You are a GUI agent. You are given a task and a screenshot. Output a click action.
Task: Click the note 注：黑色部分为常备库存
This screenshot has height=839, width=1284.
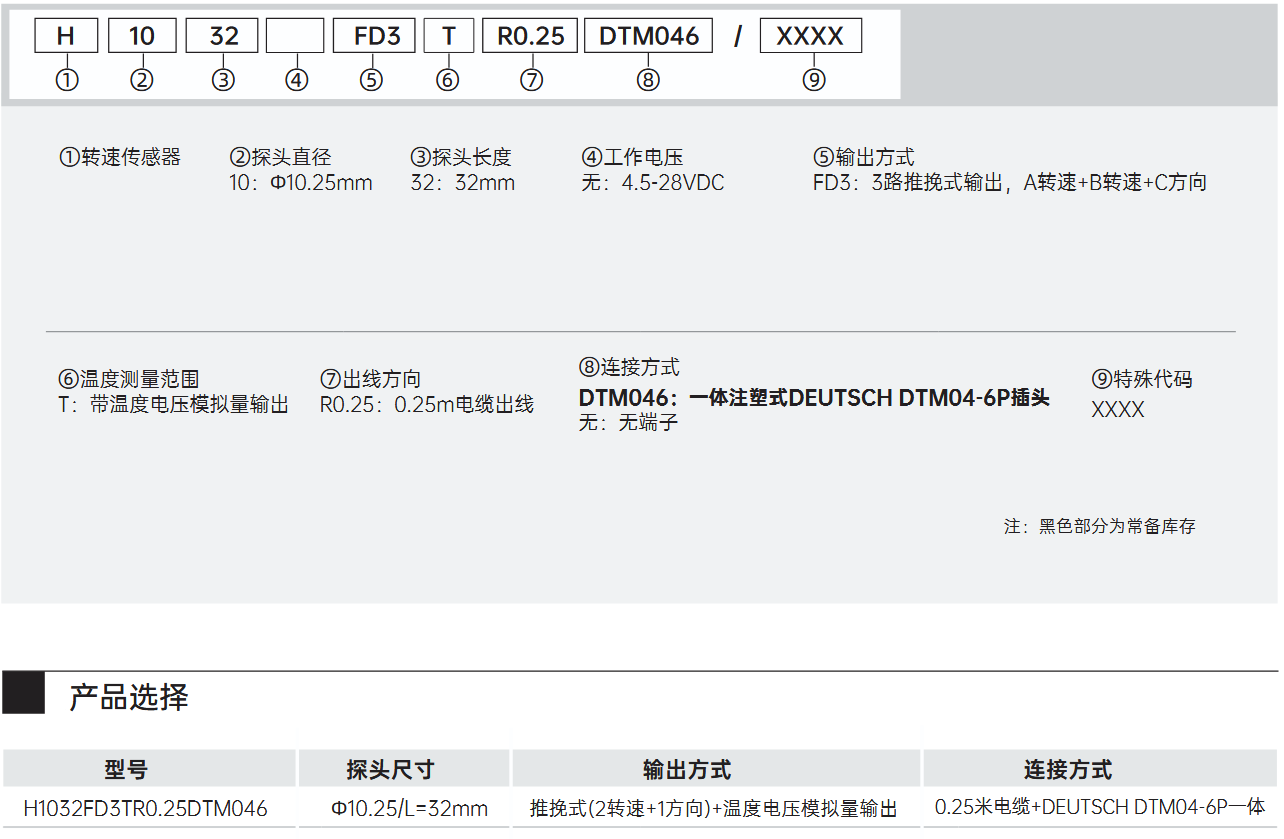point(1099,526)
